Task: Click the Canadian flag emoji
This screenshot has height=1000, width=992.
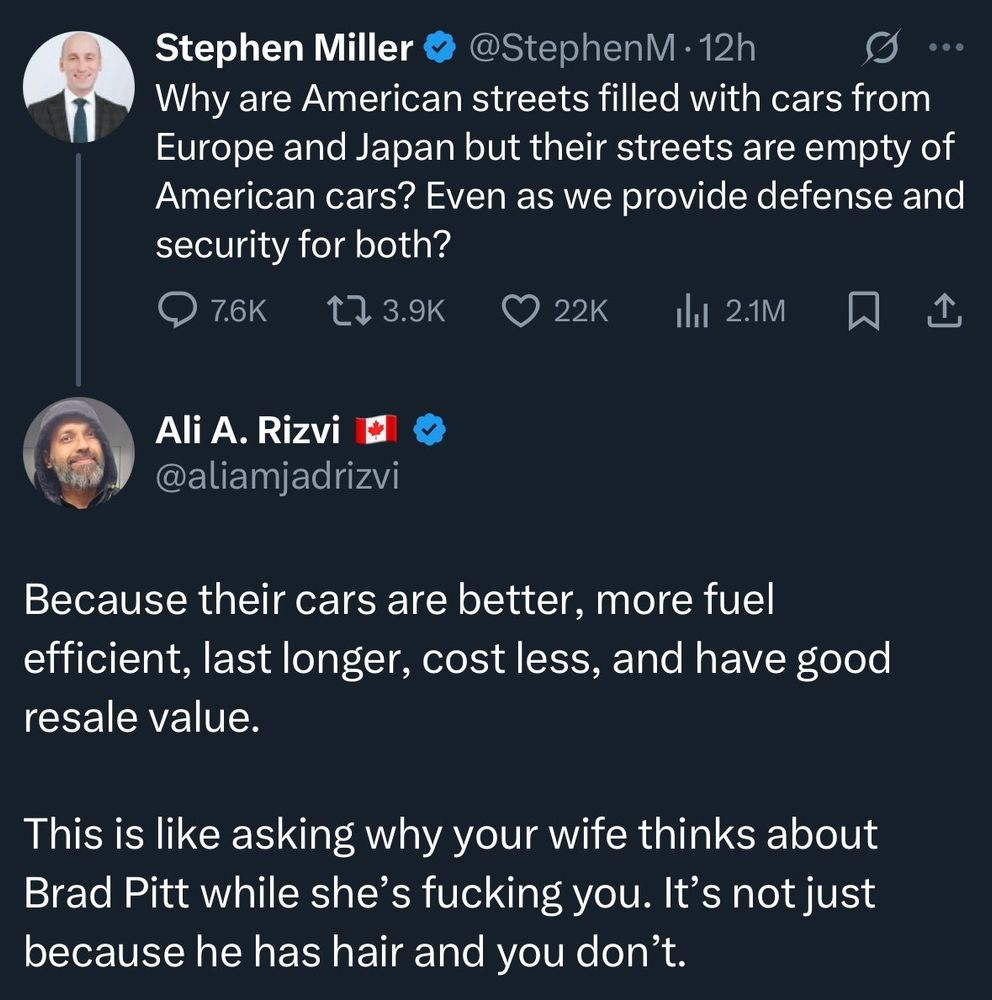Action: tap(377, 430)
